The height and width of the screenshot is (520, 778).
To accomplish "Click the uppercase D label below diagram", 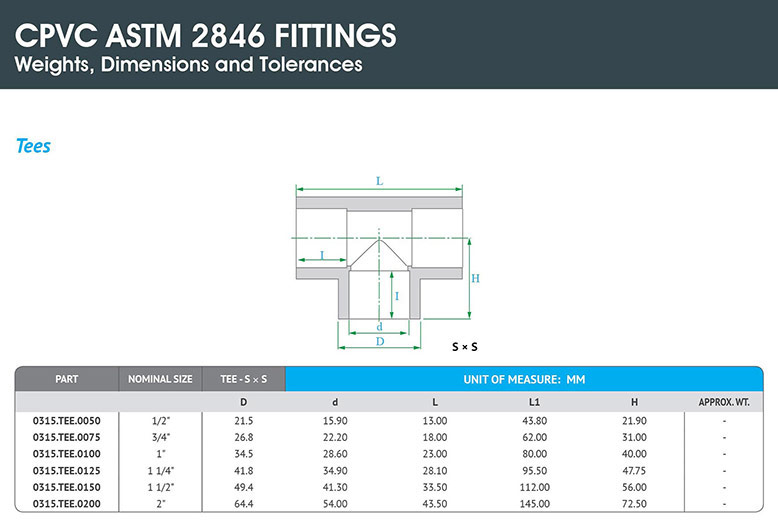I will click(379, 341).
